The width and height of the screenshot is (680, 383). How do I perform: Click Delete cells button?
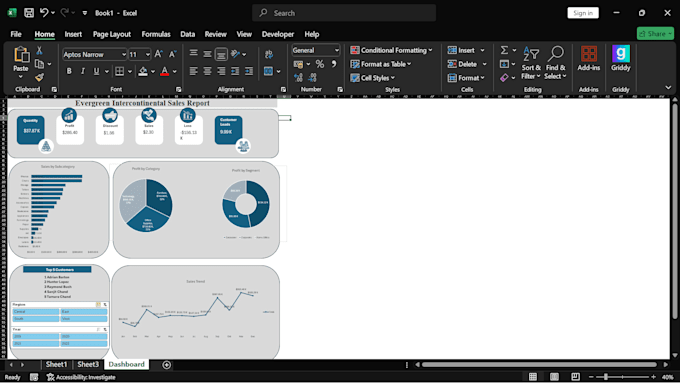point(462,64)
